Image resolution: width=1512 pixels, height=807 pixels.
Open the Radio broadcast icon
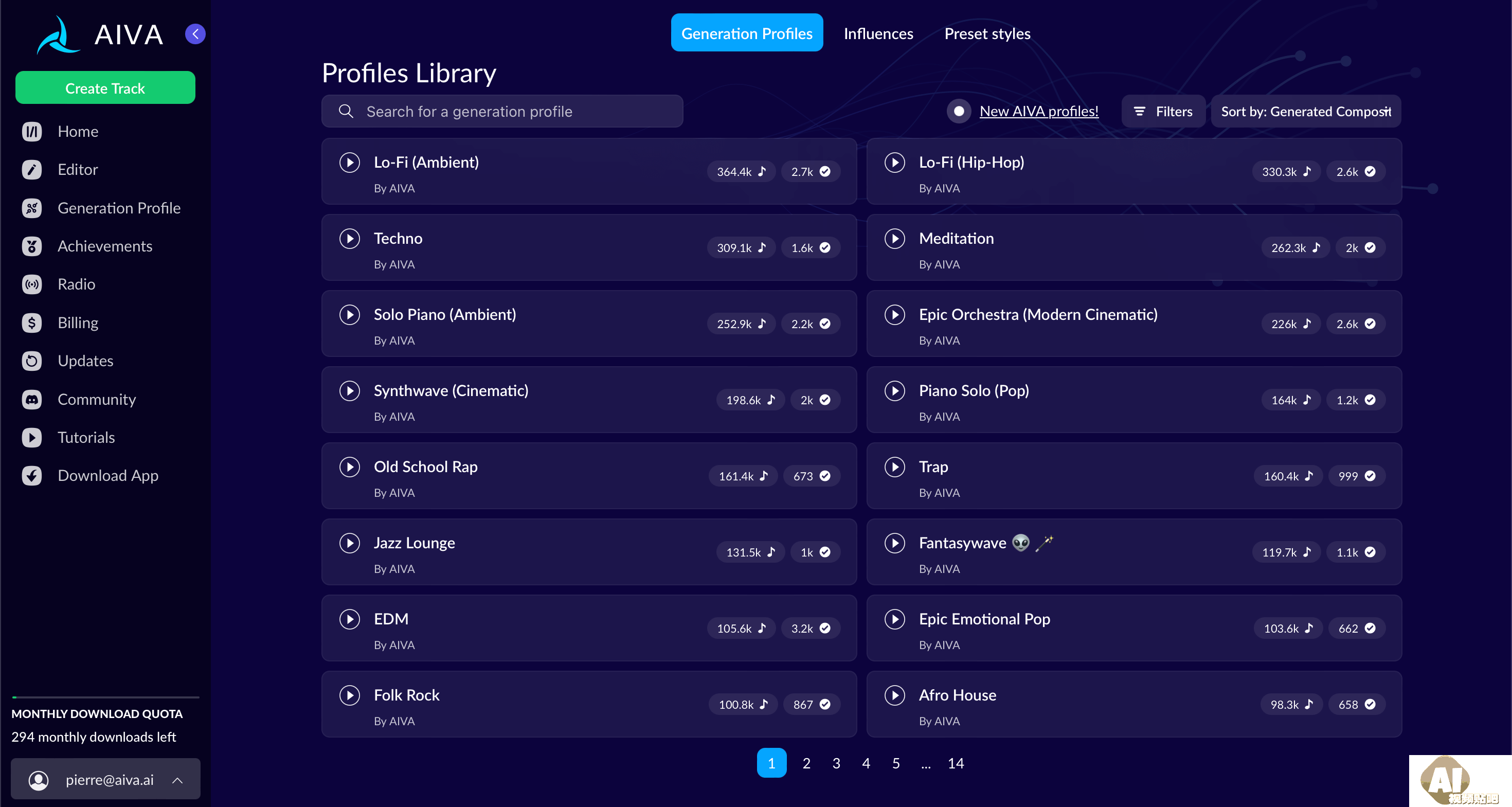32,284
